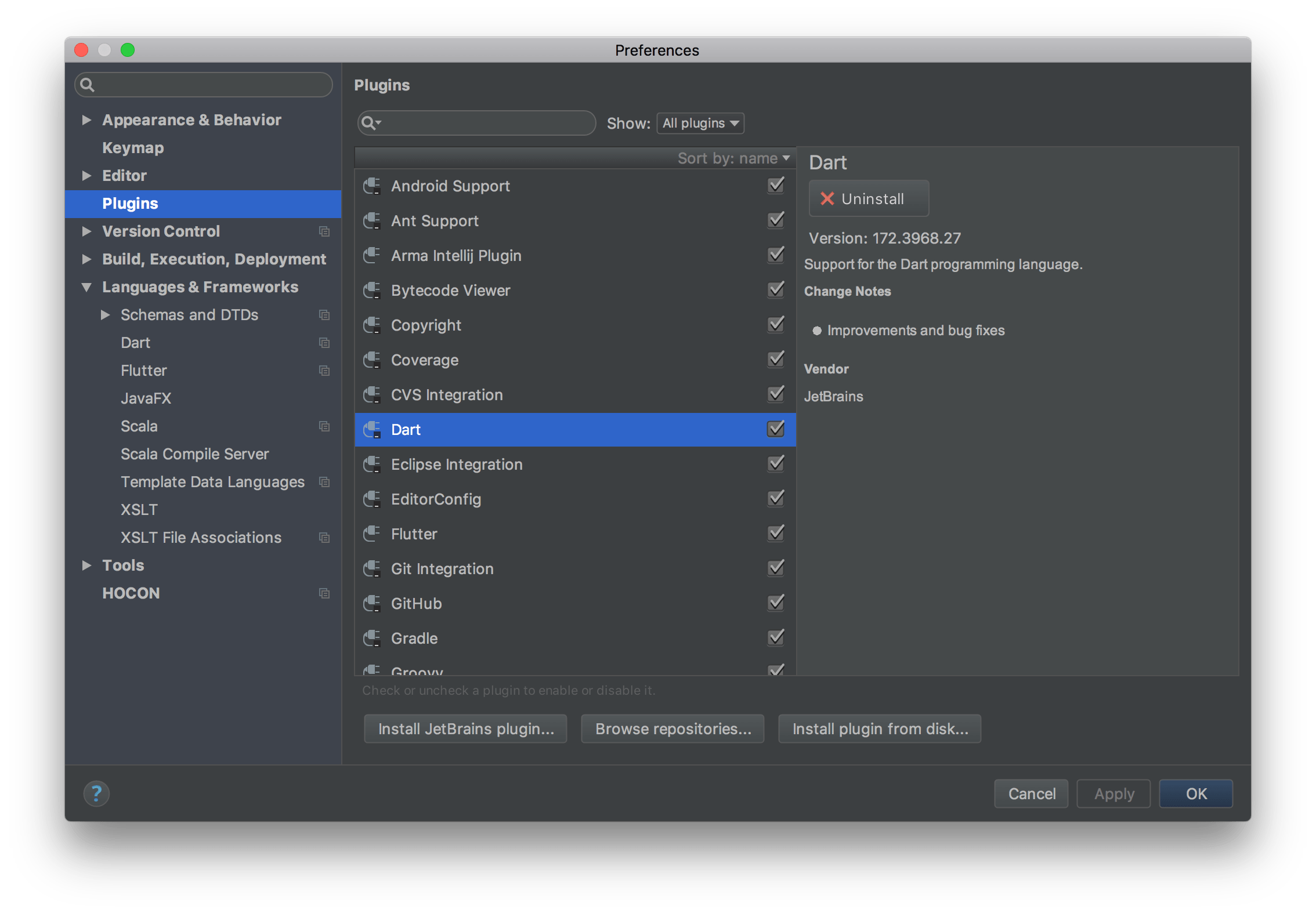Uncheck the Git Integration plugin
Viewport: 1316px width, 914px height.
[776, 568]
